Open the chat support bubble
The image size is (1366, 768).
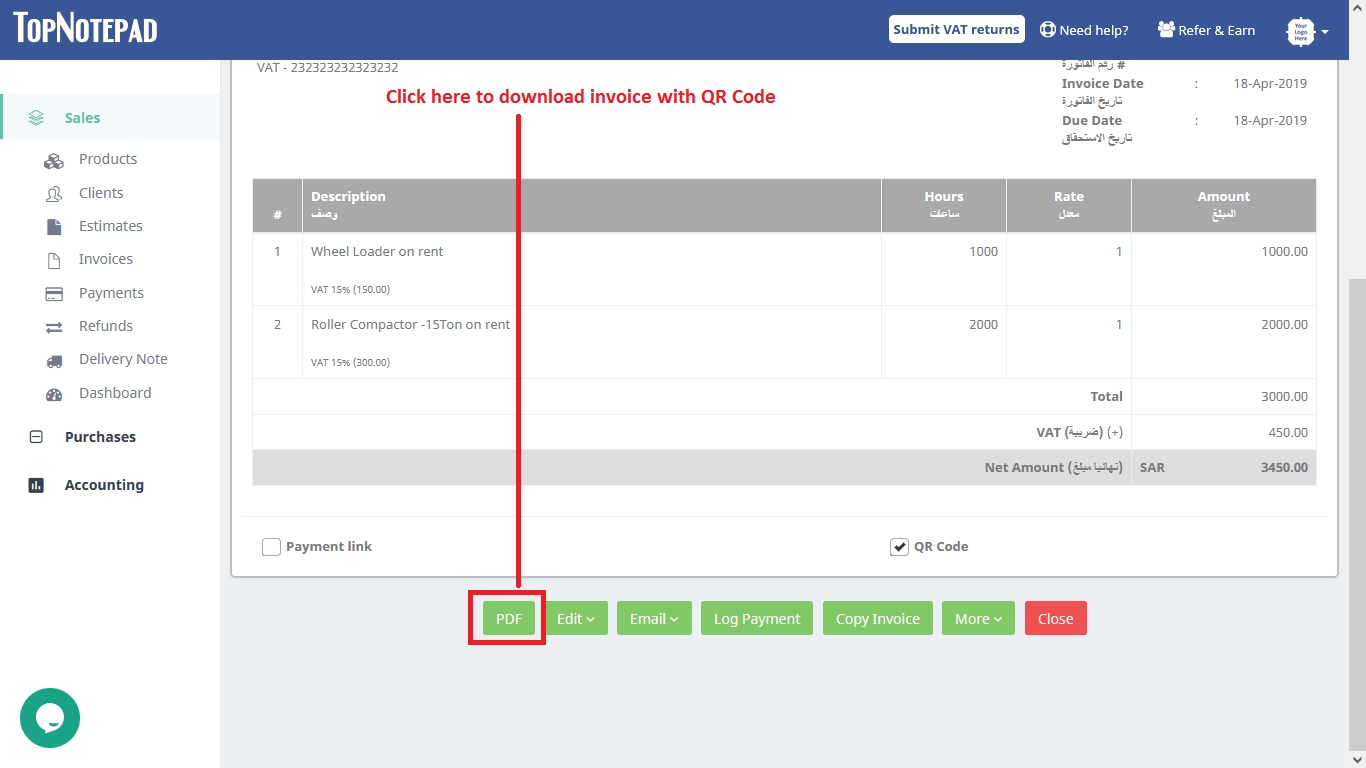[x=50, y=718]
